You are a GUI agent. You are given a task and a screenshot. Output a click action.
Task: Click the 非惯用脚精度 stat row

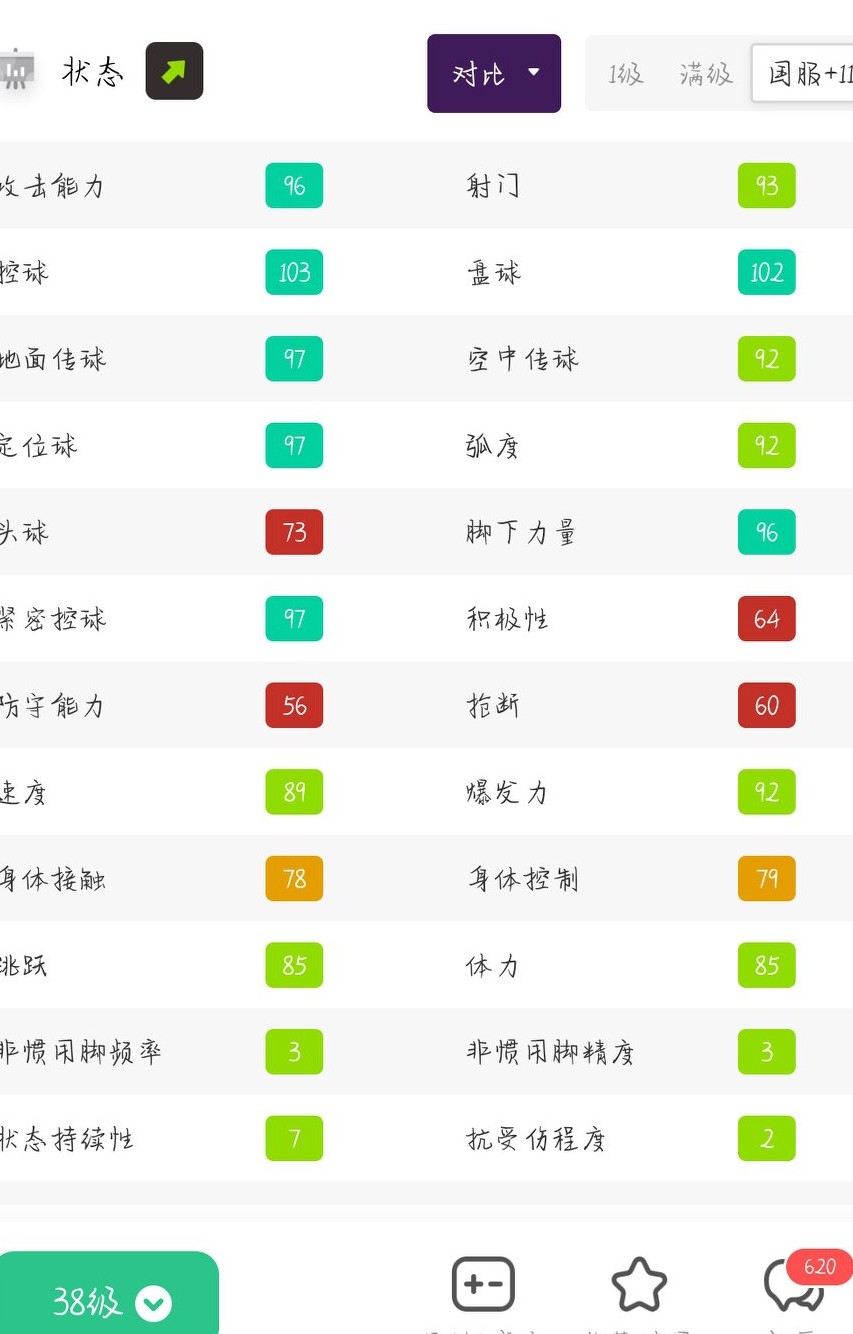pyautogui.click(x=550, y=1052)
